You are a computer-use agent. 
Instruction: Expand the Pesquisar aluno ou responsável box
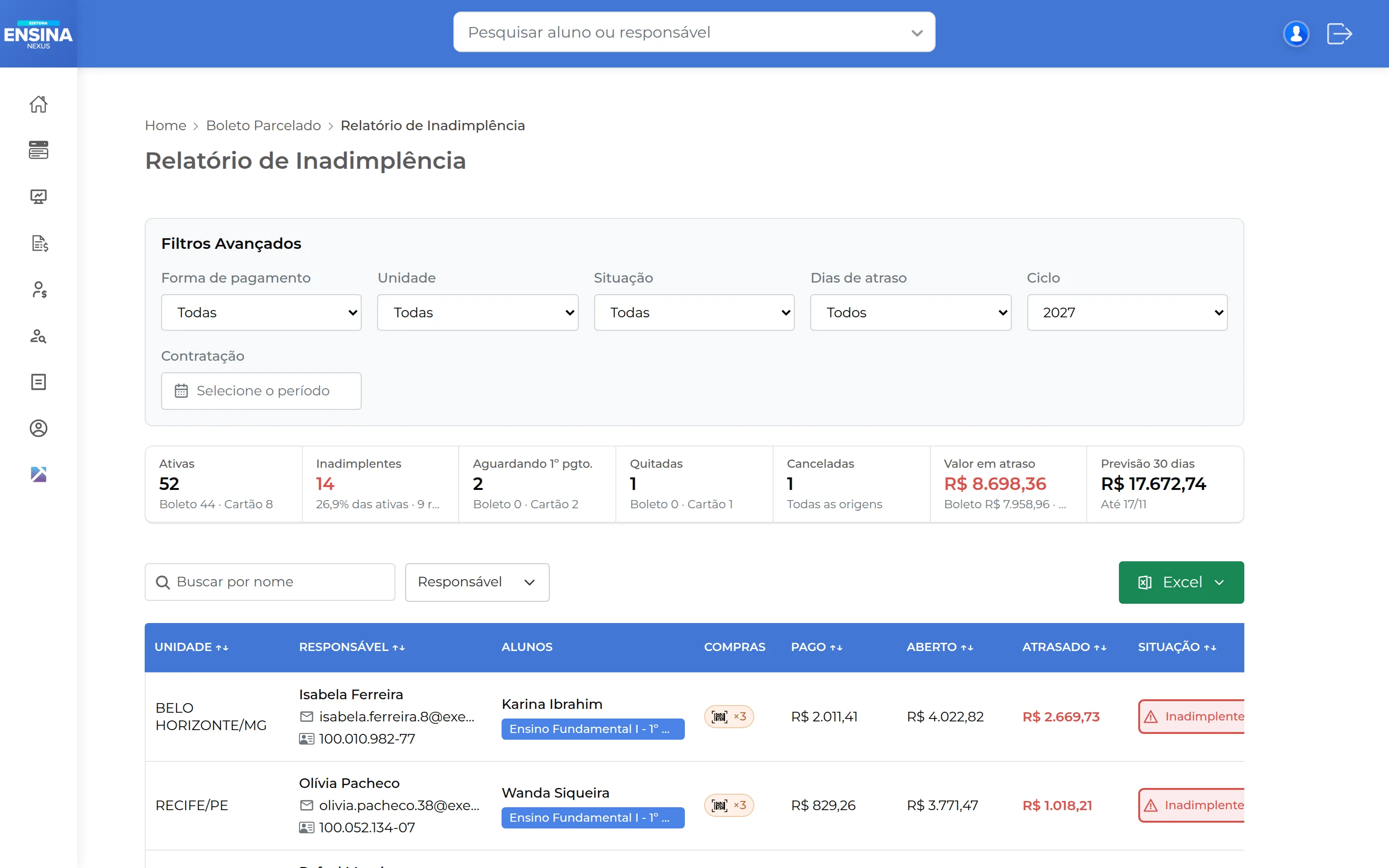click(x=694, y=32)
